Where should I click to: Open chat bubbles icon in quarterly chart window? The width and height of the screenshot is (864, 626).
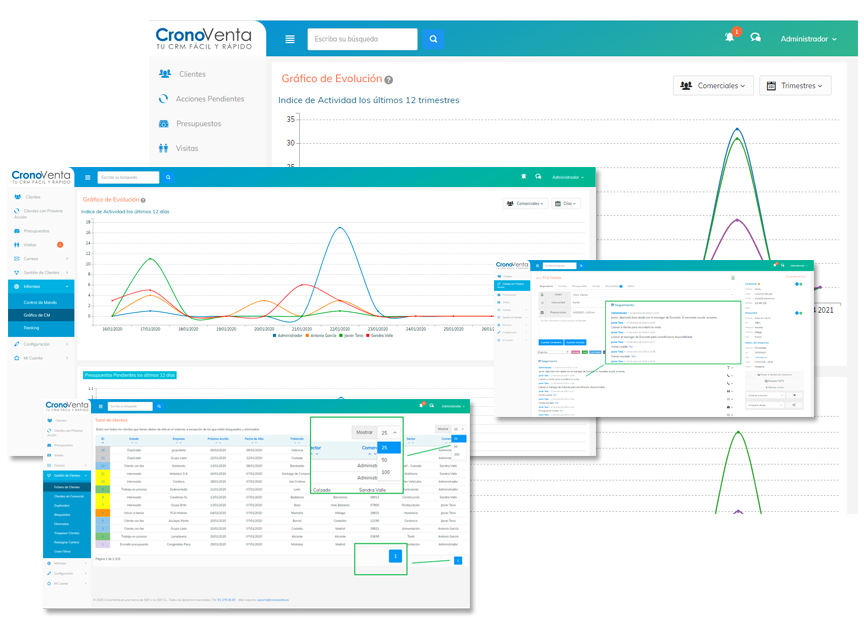coord(755,37)
